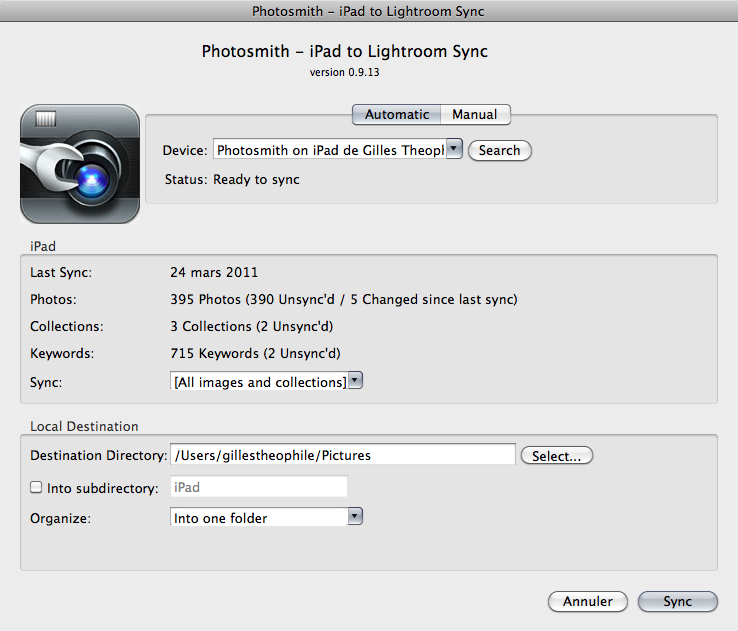This screenshot has width=738, height=631.
Task: Click the Into subdirectory label
Action: [x=103, y=488]
